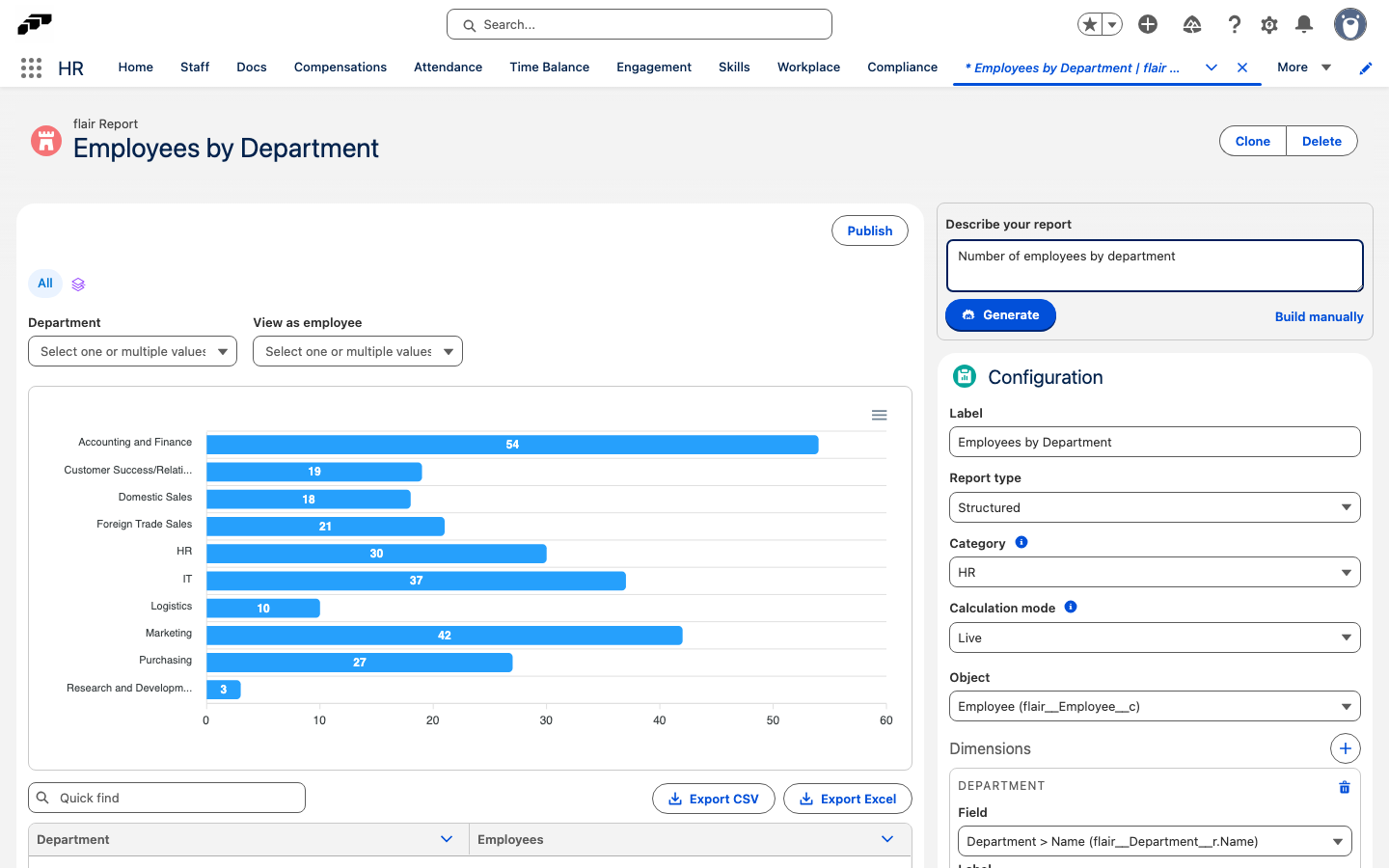Click Export CSV button
Image resolution: width=1389 pixels, height=868 pixels.
click(x=714, y=799)
